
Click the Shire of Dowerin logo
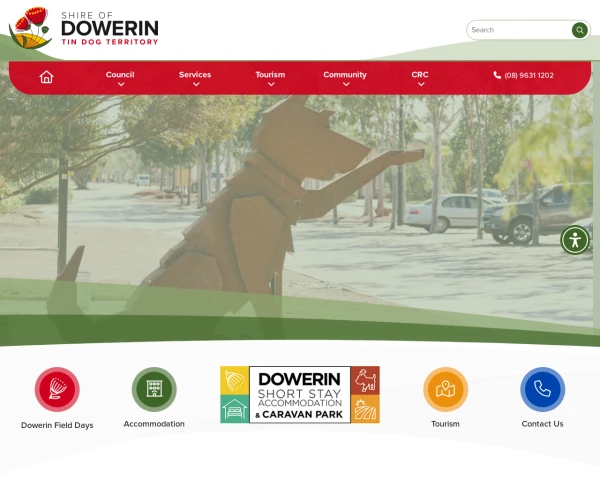point(83,28)
